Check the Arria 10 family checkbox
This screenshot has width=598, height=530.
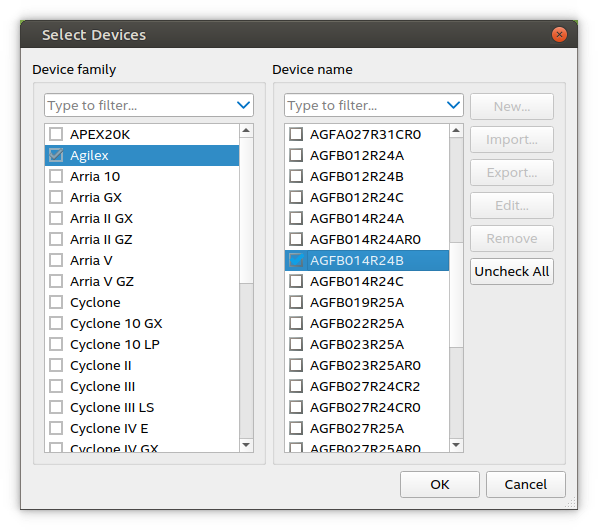[56, 176]
